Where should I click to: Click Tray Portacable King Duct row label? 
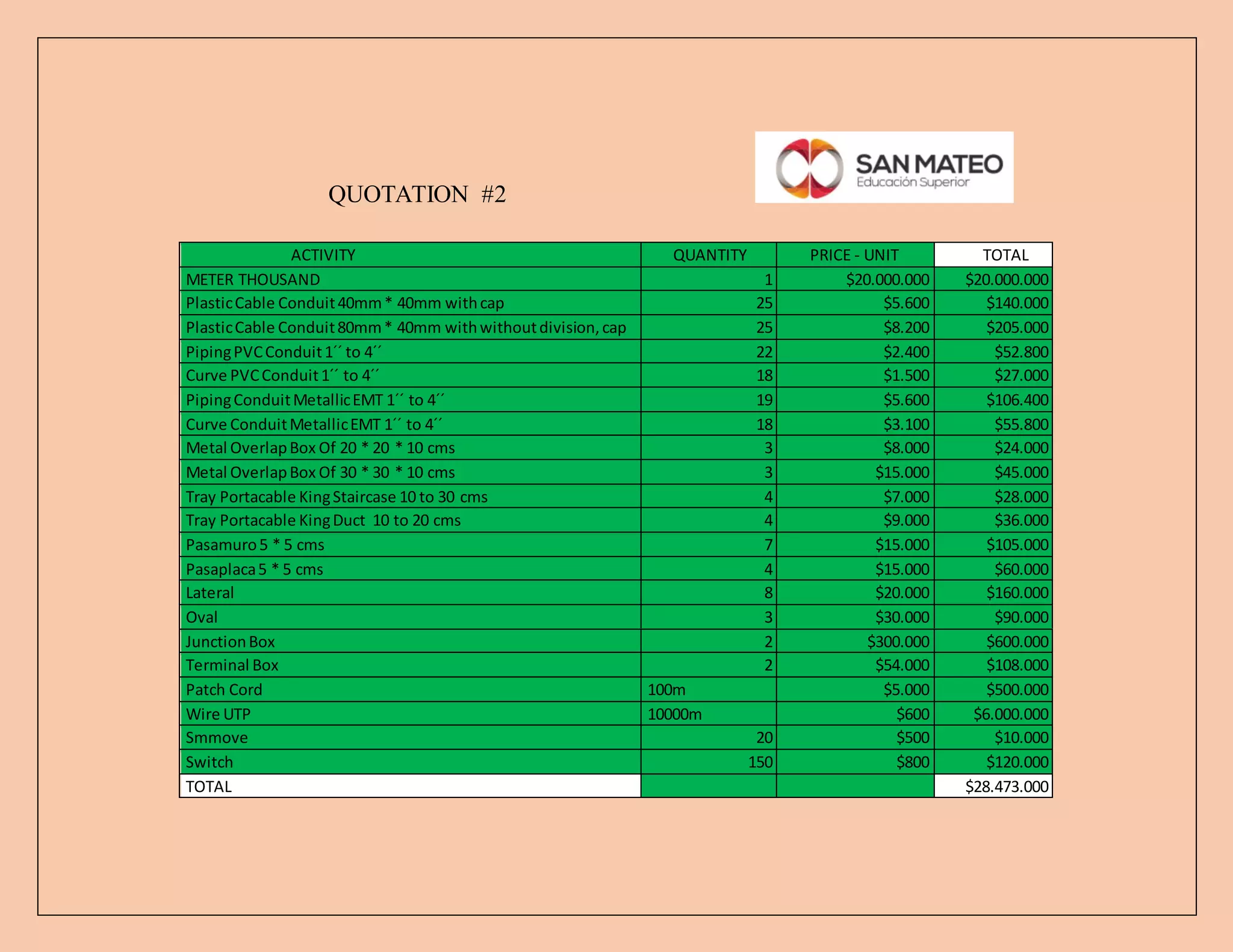point(323,521)
